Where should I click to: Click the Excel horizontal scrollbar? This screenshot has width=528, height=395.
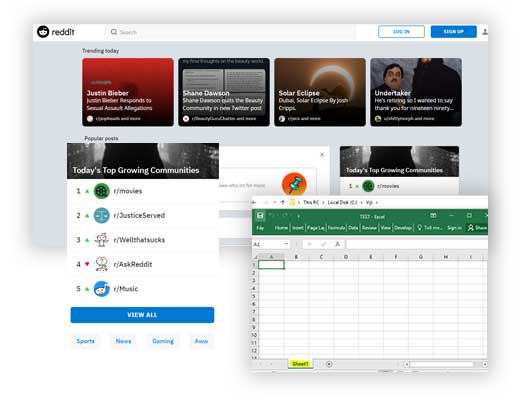coord(442,364)
